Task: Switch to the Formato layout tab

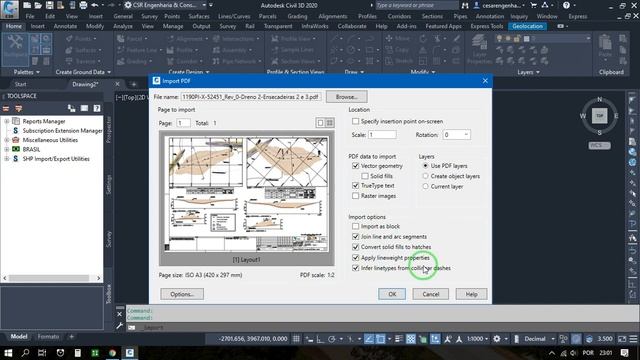Action: tap(48, 337)
